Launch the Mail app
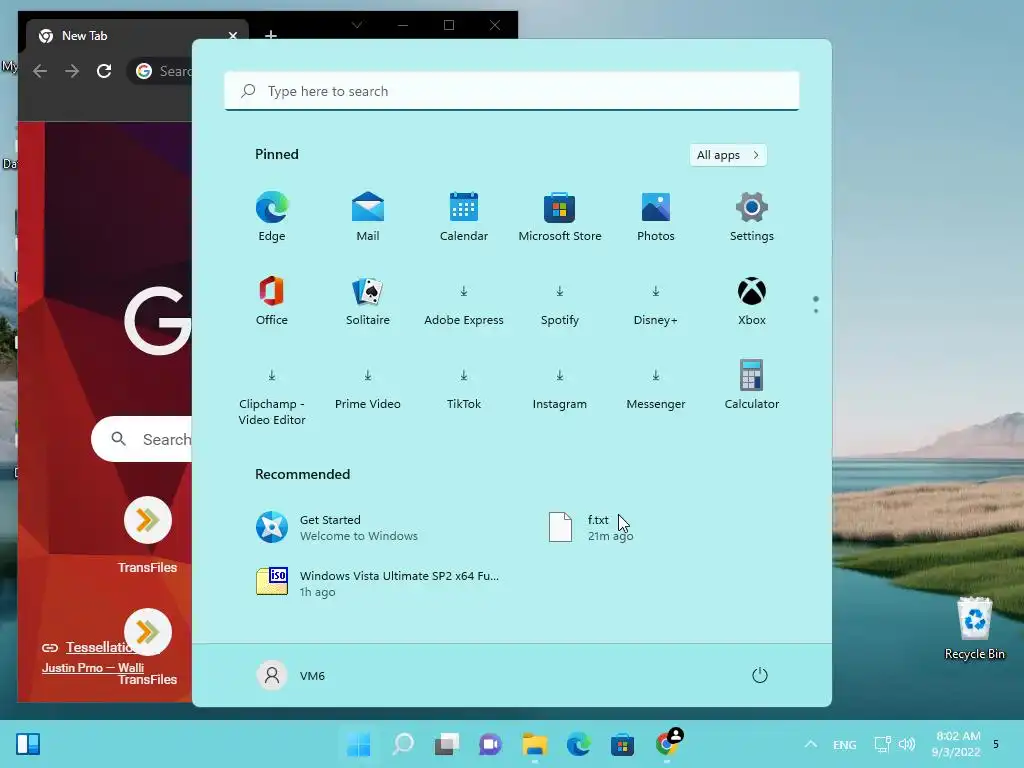Image resolution: width=1024 pixels, height=768 pixels. click(368, 217)
